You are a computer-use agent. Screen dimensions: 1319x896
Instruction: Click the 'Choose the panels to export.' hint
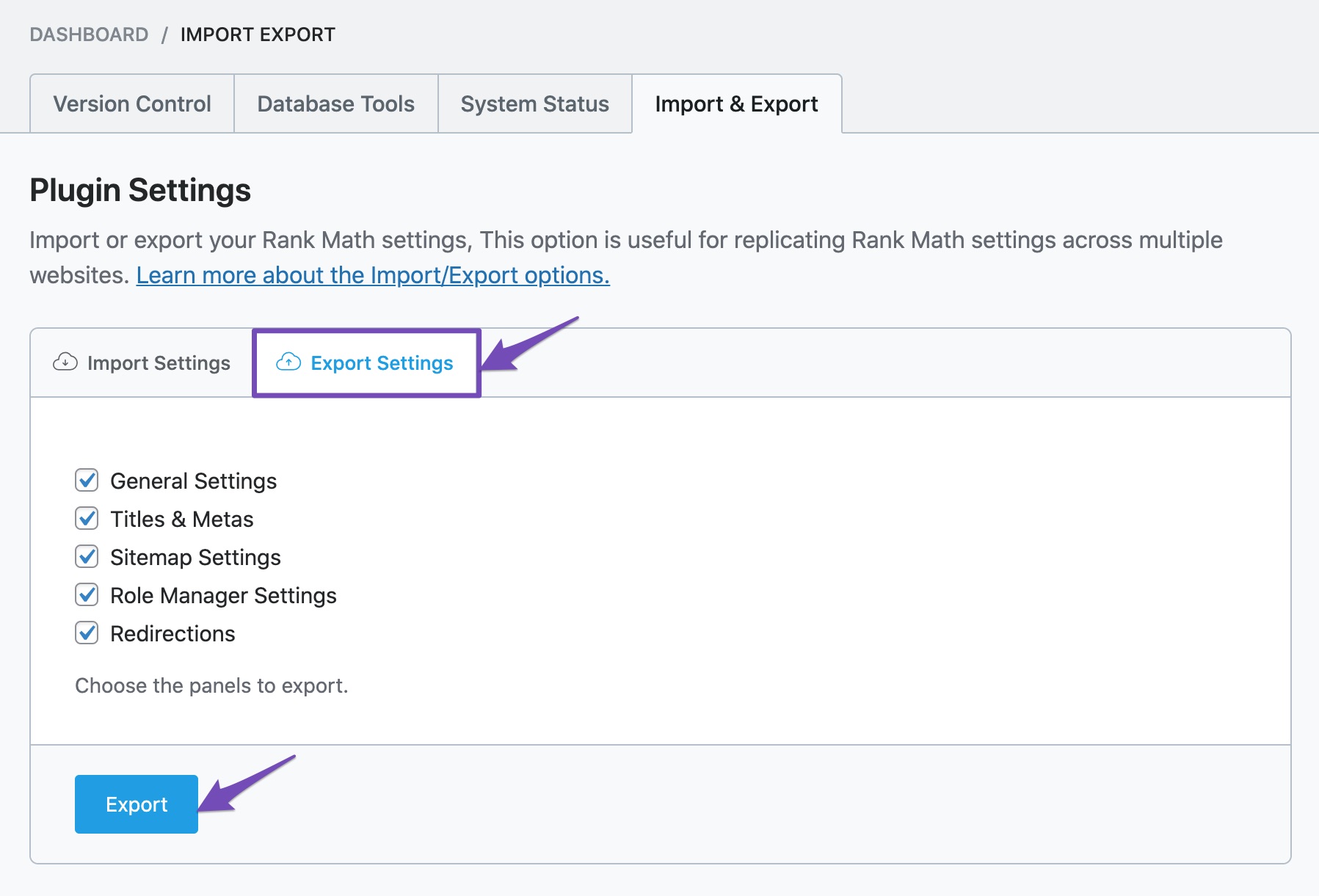click(x=212, y=685)
